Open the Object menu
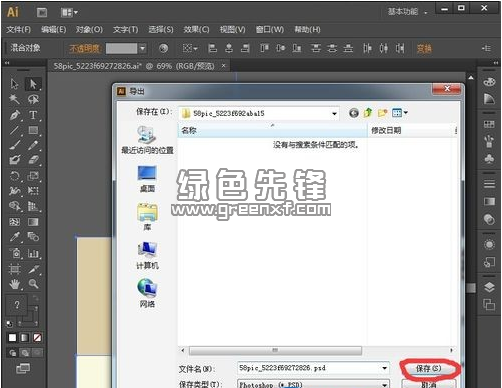This screenshot has height=388, width=502. [89, 30]
